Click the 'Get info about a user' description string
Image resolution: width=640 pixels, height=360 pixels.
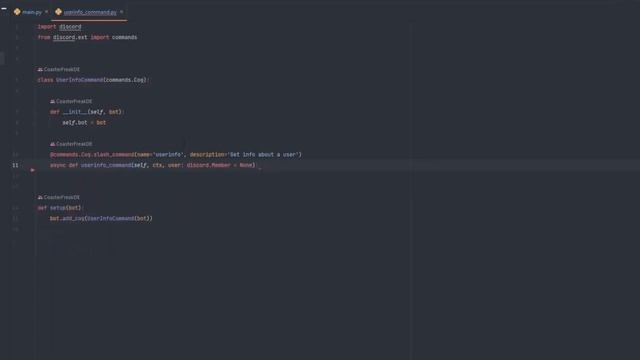click(263, 155)
